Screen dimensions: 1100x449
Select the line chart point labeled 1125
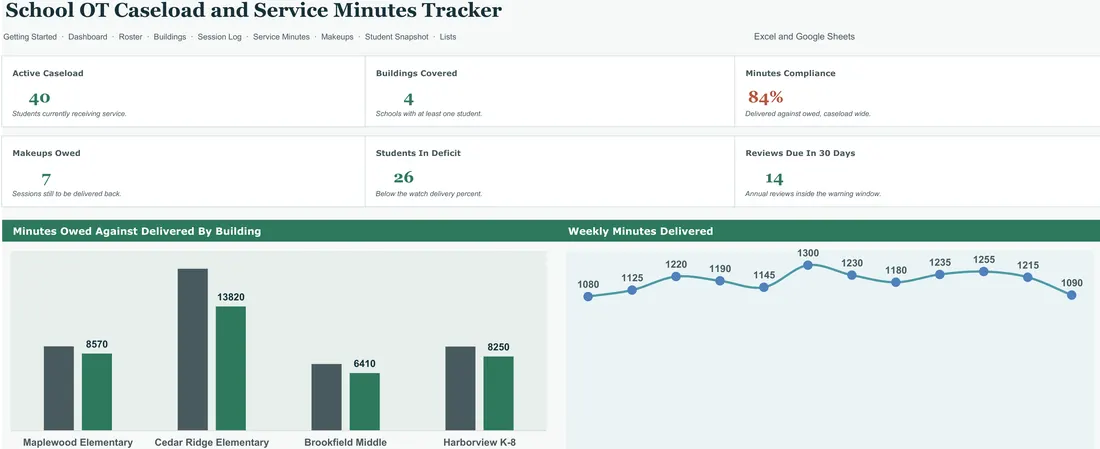(632, 290)
